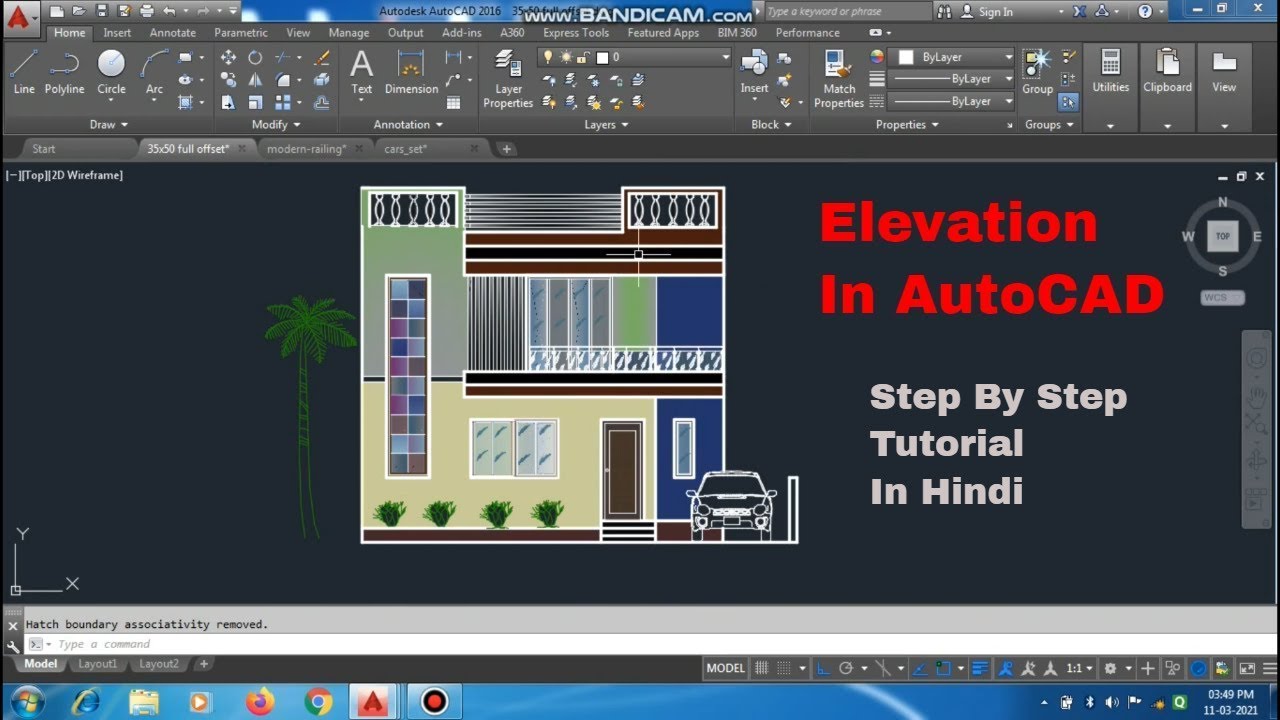Click the Table icon in Annotation panel

(453, 102)
